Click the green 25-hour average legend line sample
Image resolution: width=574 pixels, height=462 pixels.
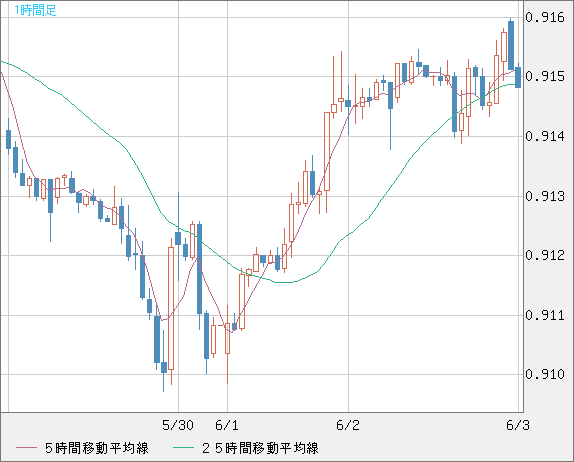183,448
